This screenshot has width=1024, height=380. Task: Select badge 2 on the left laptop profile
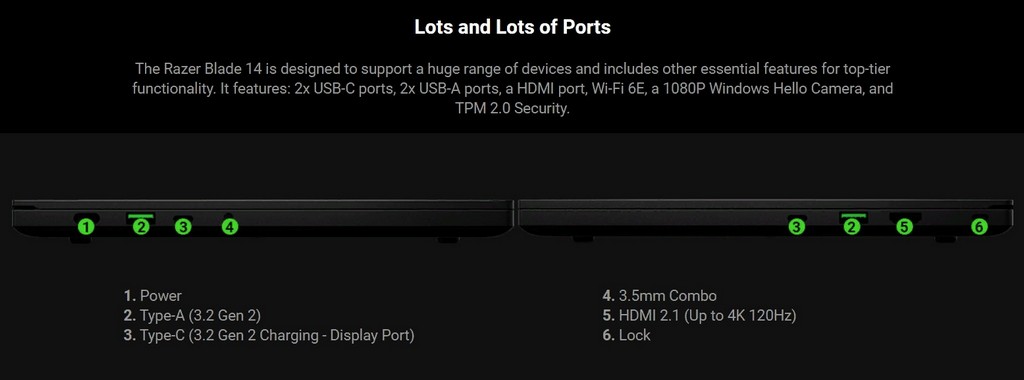142,227
